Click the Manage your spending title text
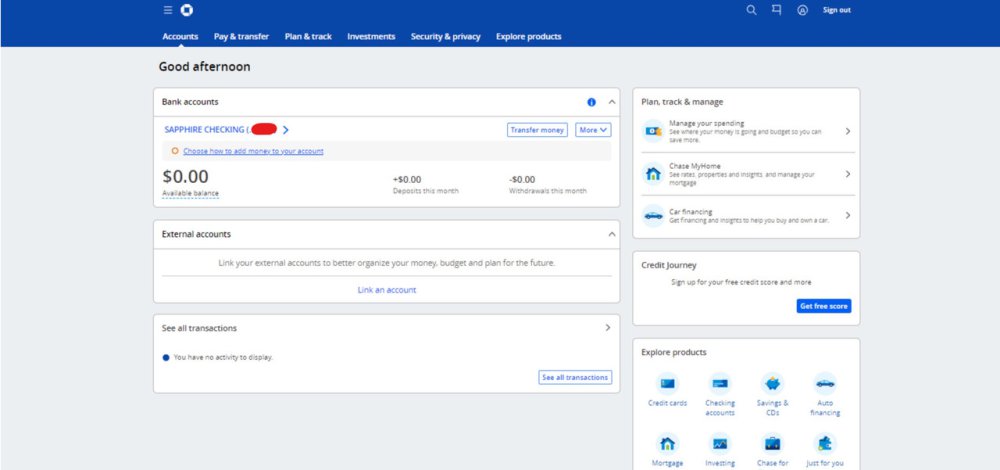The width and height of the screenshot is (1000, 470). pyautogui.click(x=707, y=123)
